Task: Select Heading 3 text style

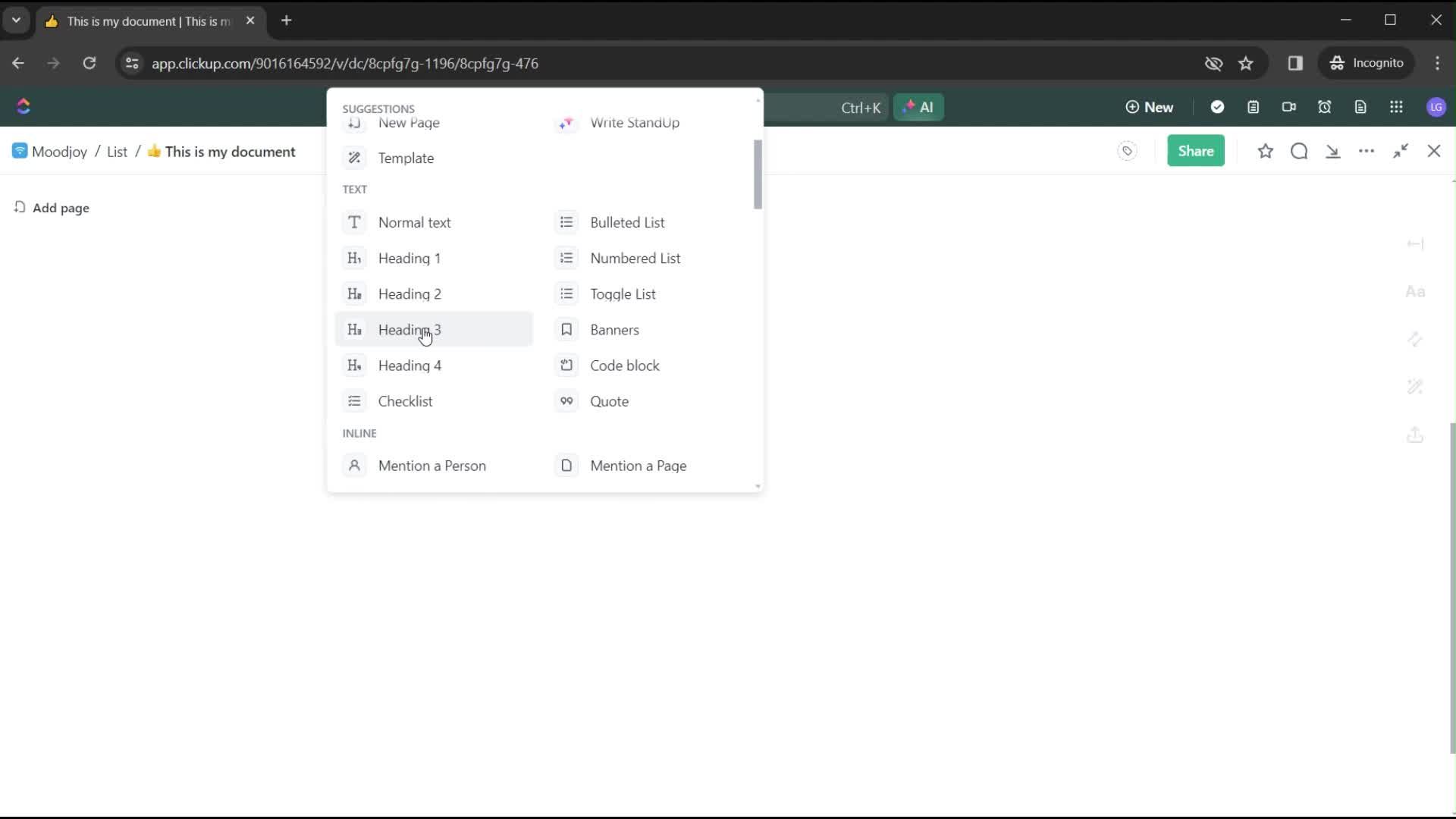Action: pyautogui.click(x=409, y=329)
